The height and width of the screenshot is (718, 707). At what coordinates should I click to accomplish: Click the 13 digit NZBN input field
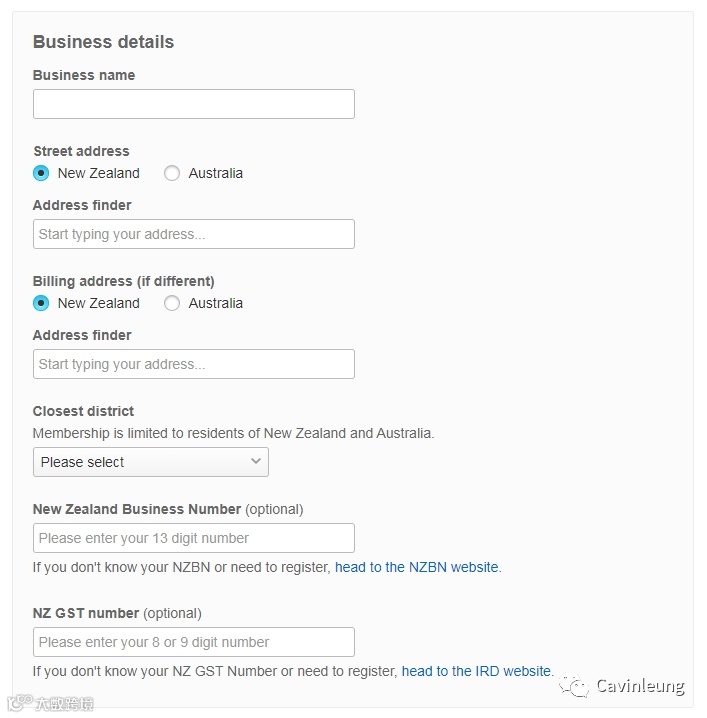pos(193,538)
